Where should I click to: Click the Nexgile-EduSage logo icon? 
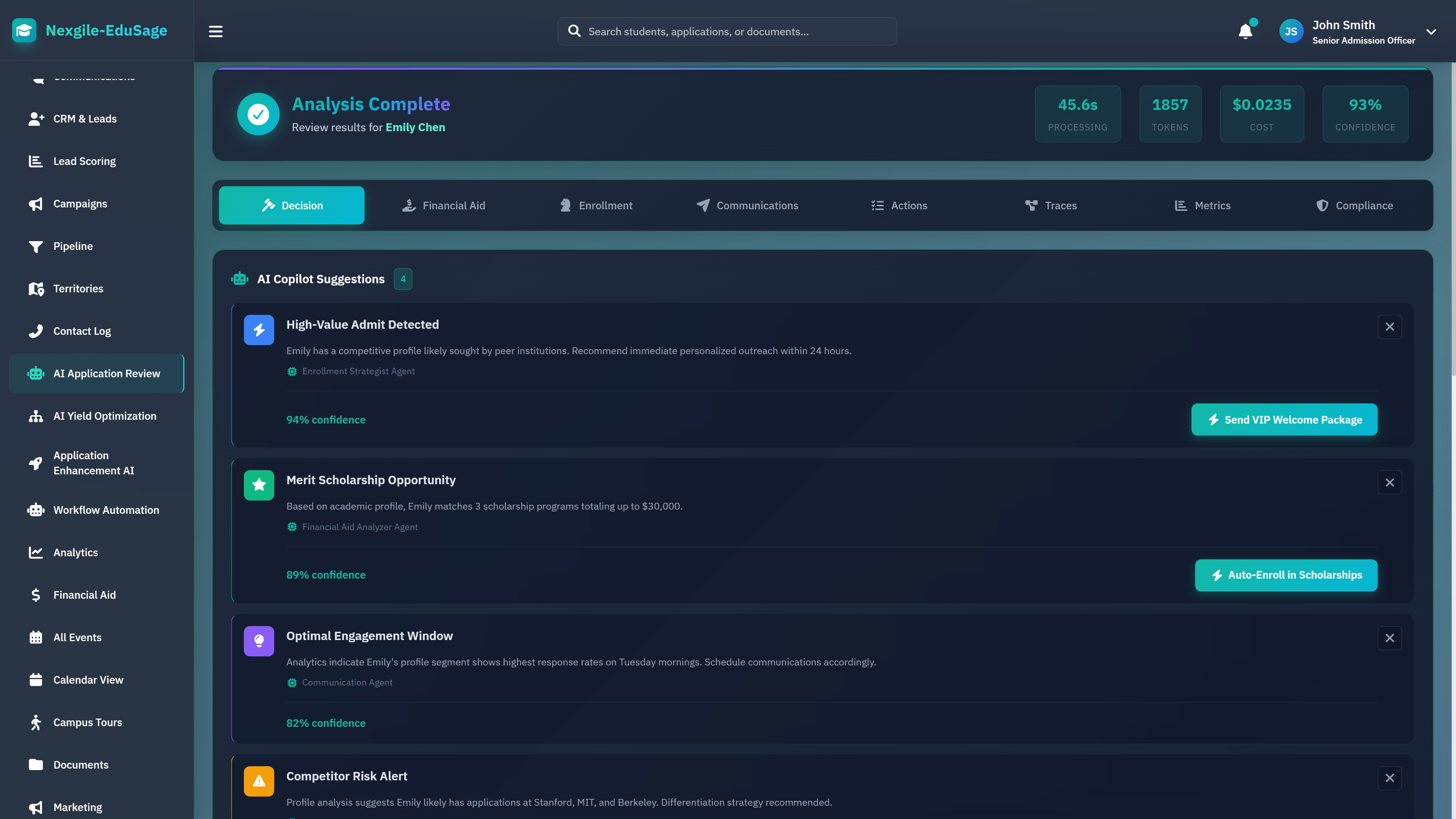pyautogui.click(x=24, y=30)
